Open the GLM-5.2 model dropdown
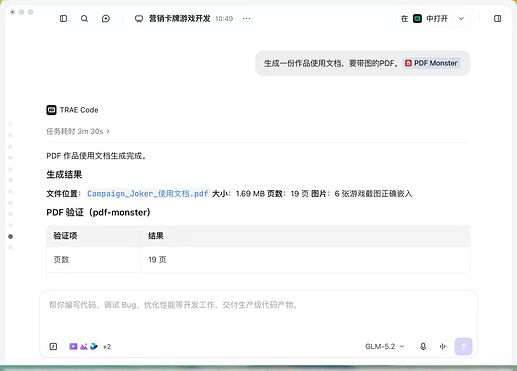 385,347
